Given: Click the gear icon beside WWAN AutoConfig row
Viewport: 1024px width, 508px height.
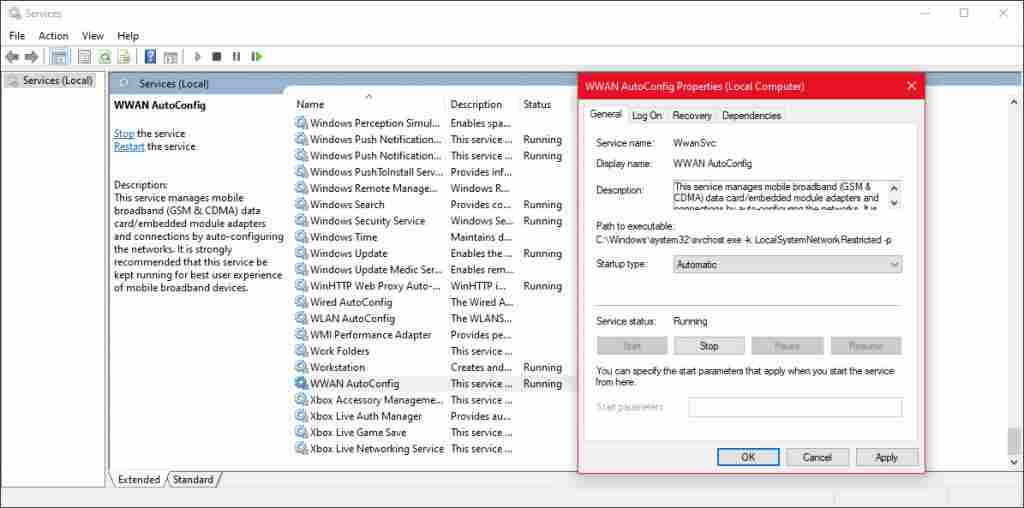Looking at the screenshot, I should [x=301, y=384].
